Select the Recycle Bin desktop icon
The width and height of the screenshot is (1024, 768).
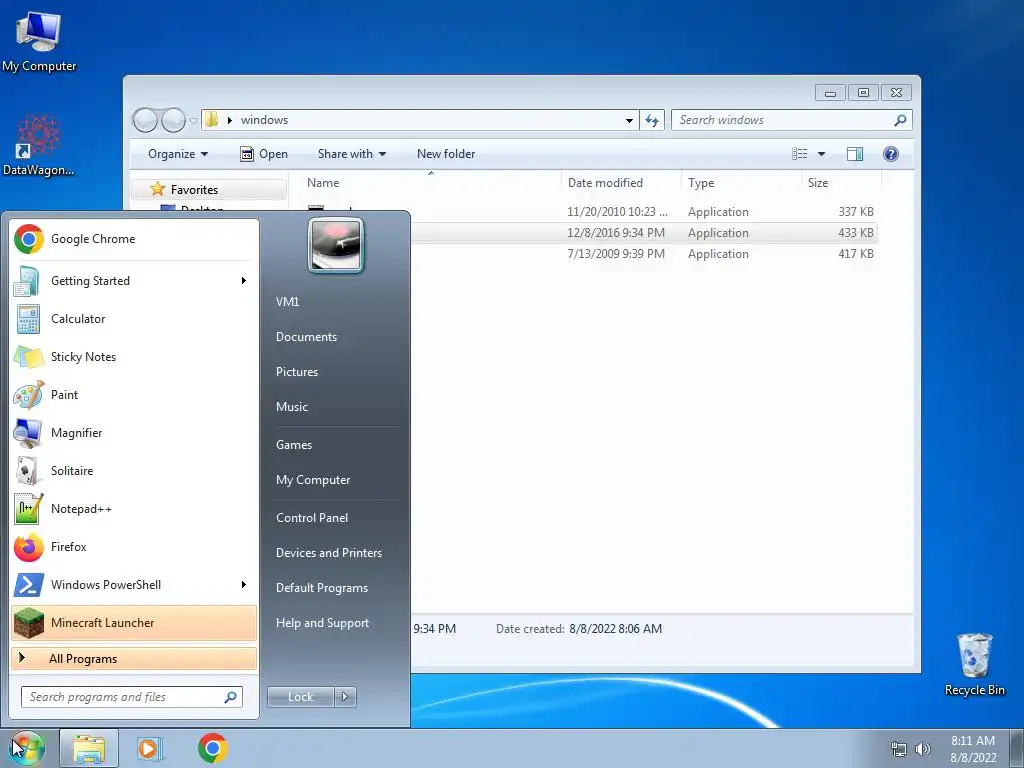coord(974,665)
